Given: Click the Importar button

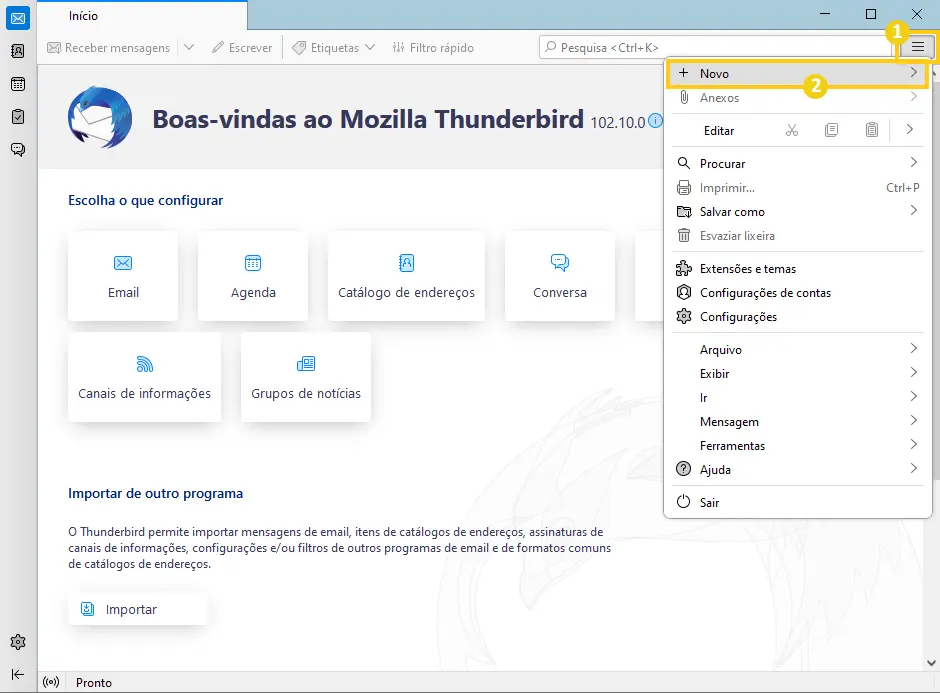Looking at the screenshot, I should pos(138,609).
